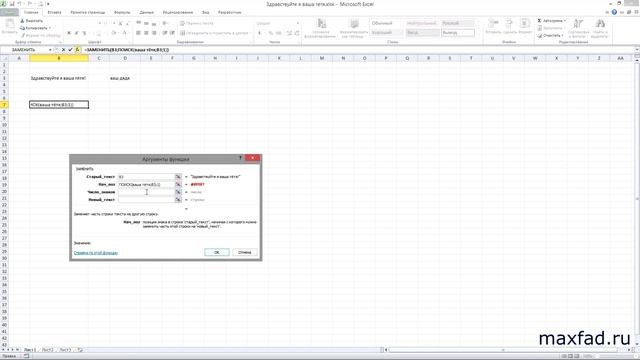The image size is (640, 360).
Task: Click the Перенос текста wrap text command
Action: [x=197, y=23]
